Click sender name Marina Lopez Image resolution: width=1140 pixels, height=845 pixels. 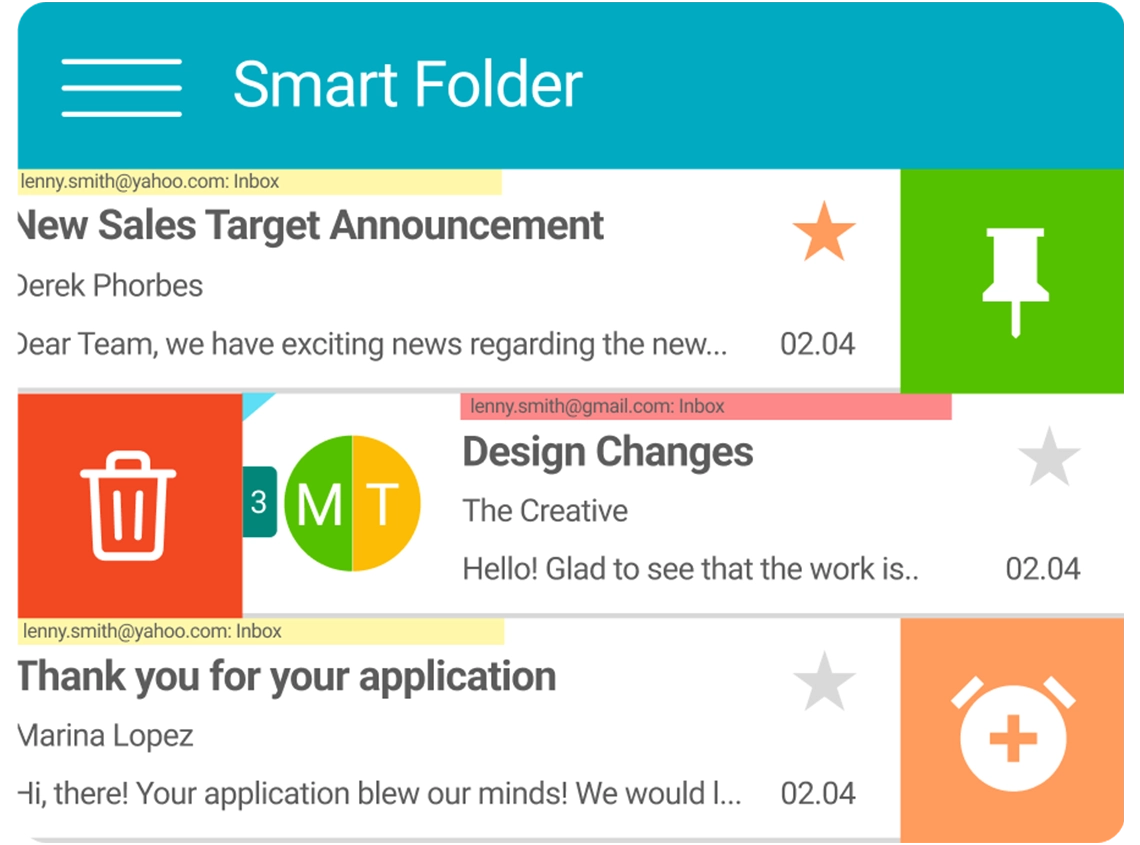[x=105, y=737]
